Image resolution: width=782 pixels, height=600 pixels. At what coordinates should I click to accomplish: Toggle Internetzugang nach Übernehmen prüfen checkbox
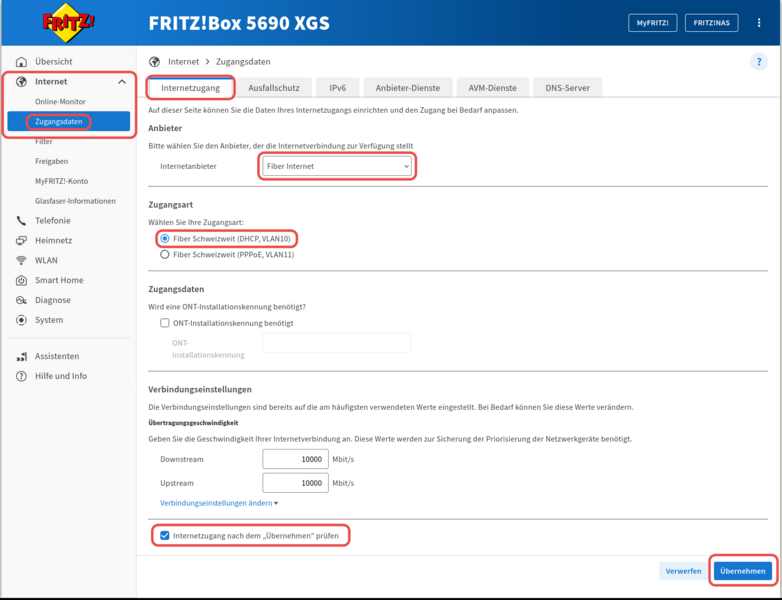165,536
